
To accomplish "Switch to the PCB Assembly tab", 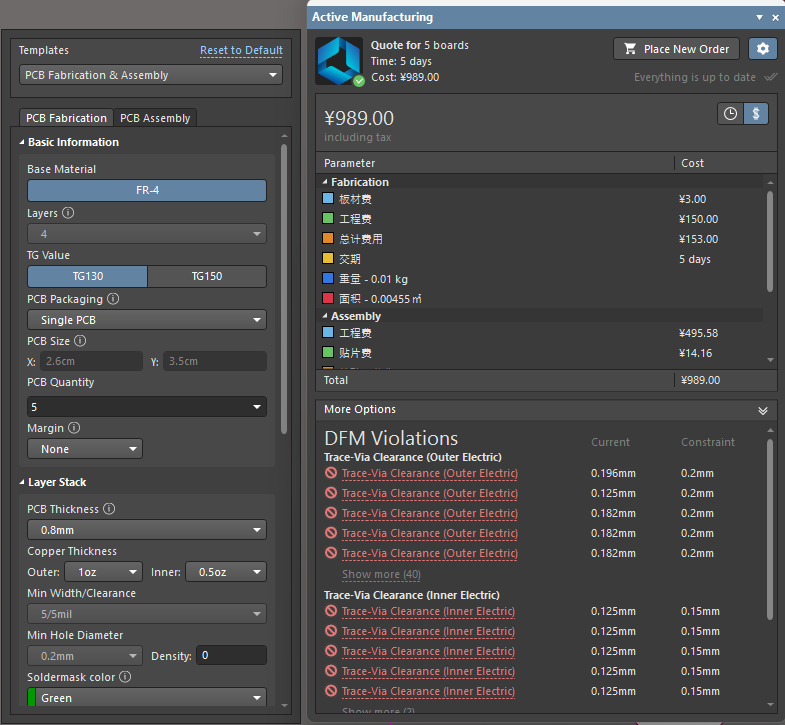I will pos(155,118).
